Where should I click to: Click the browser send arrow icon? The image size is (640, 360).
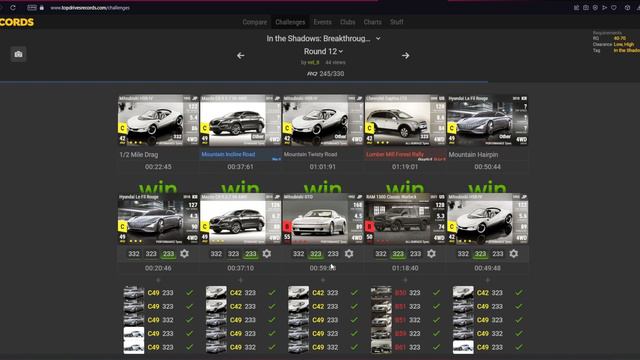604,7
